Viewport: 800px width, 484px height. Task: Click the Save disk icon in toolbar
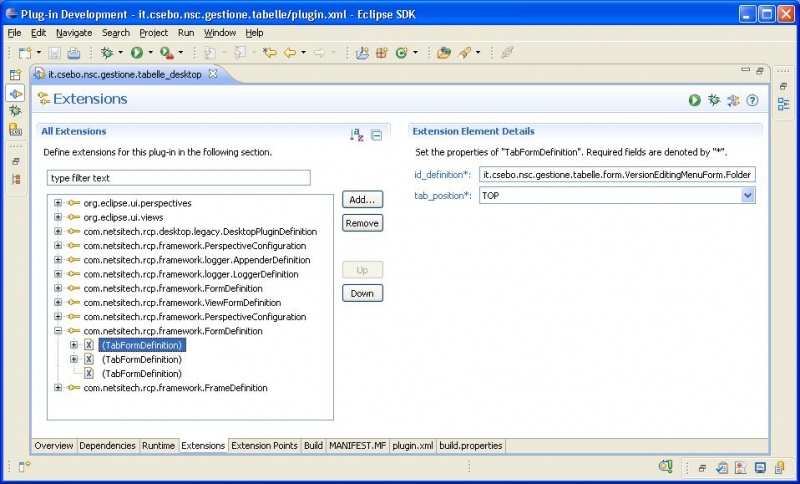(55, 53)
